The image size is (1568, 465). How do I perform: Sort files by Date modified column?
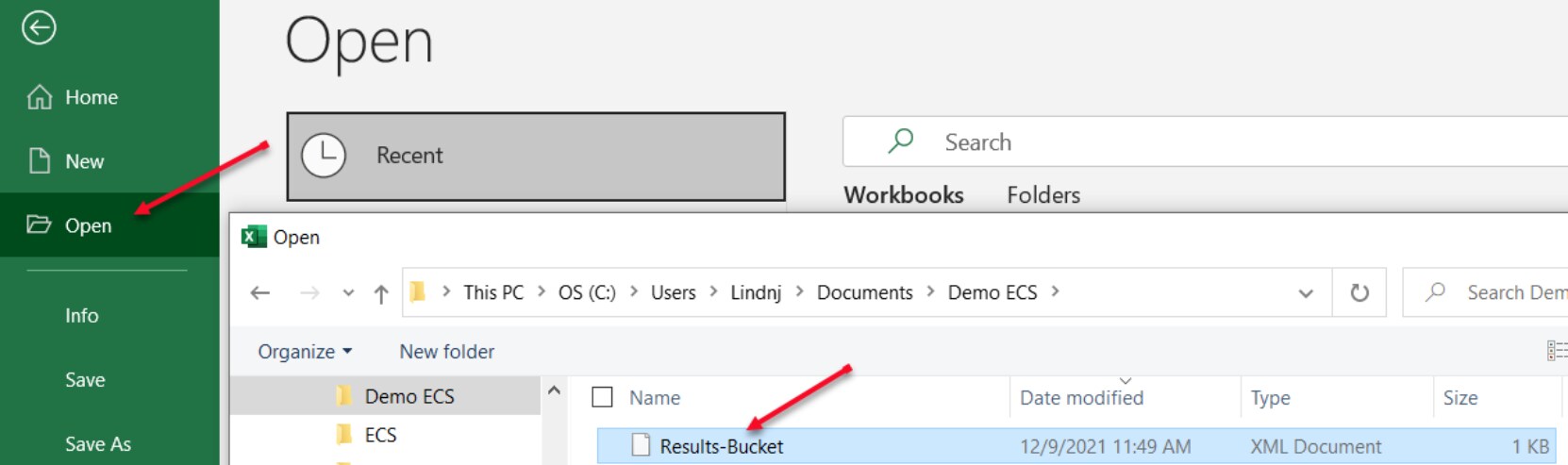coord(1081,398)
